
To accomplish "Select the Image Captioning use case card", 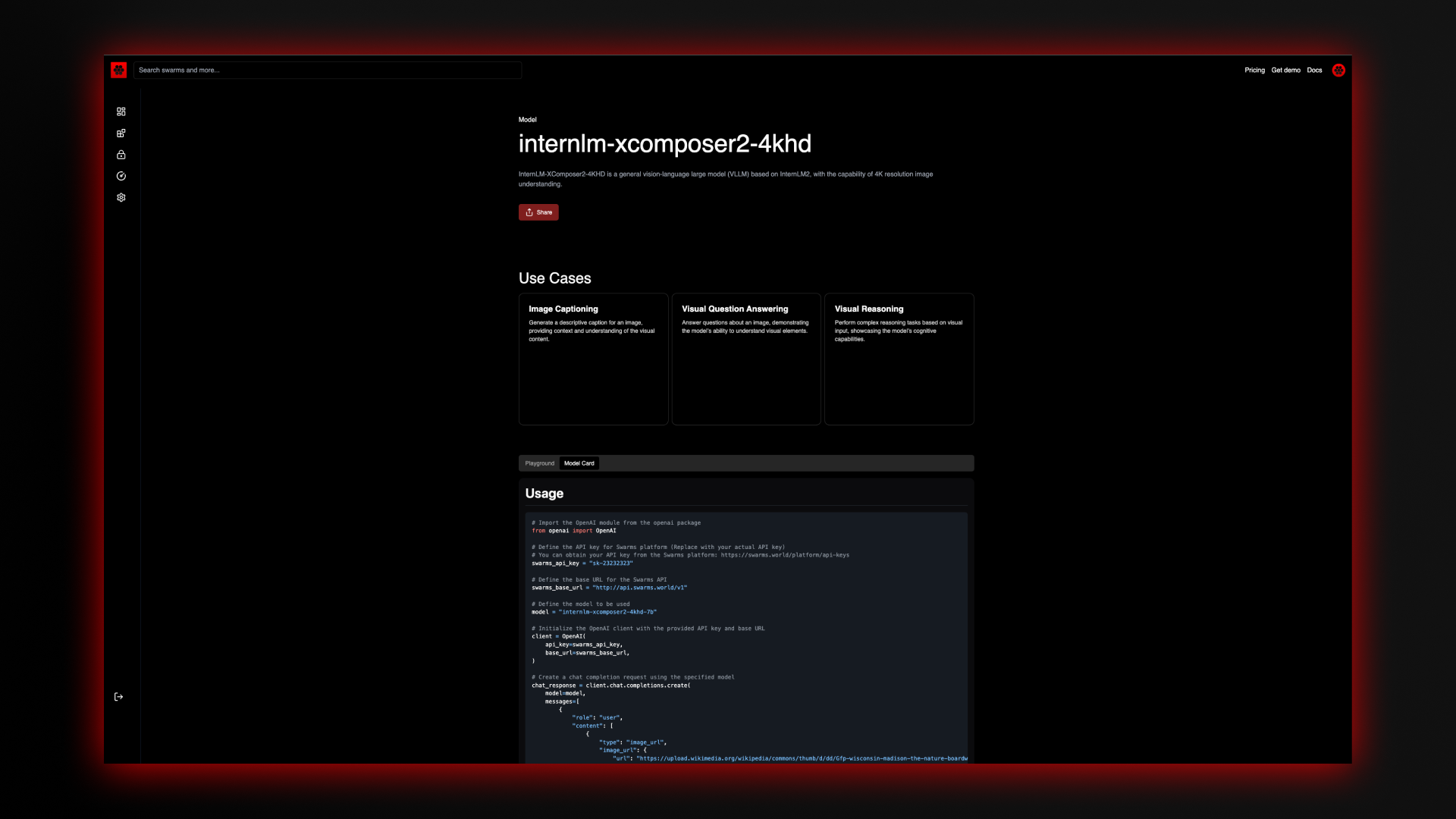I will coord(594,359).
